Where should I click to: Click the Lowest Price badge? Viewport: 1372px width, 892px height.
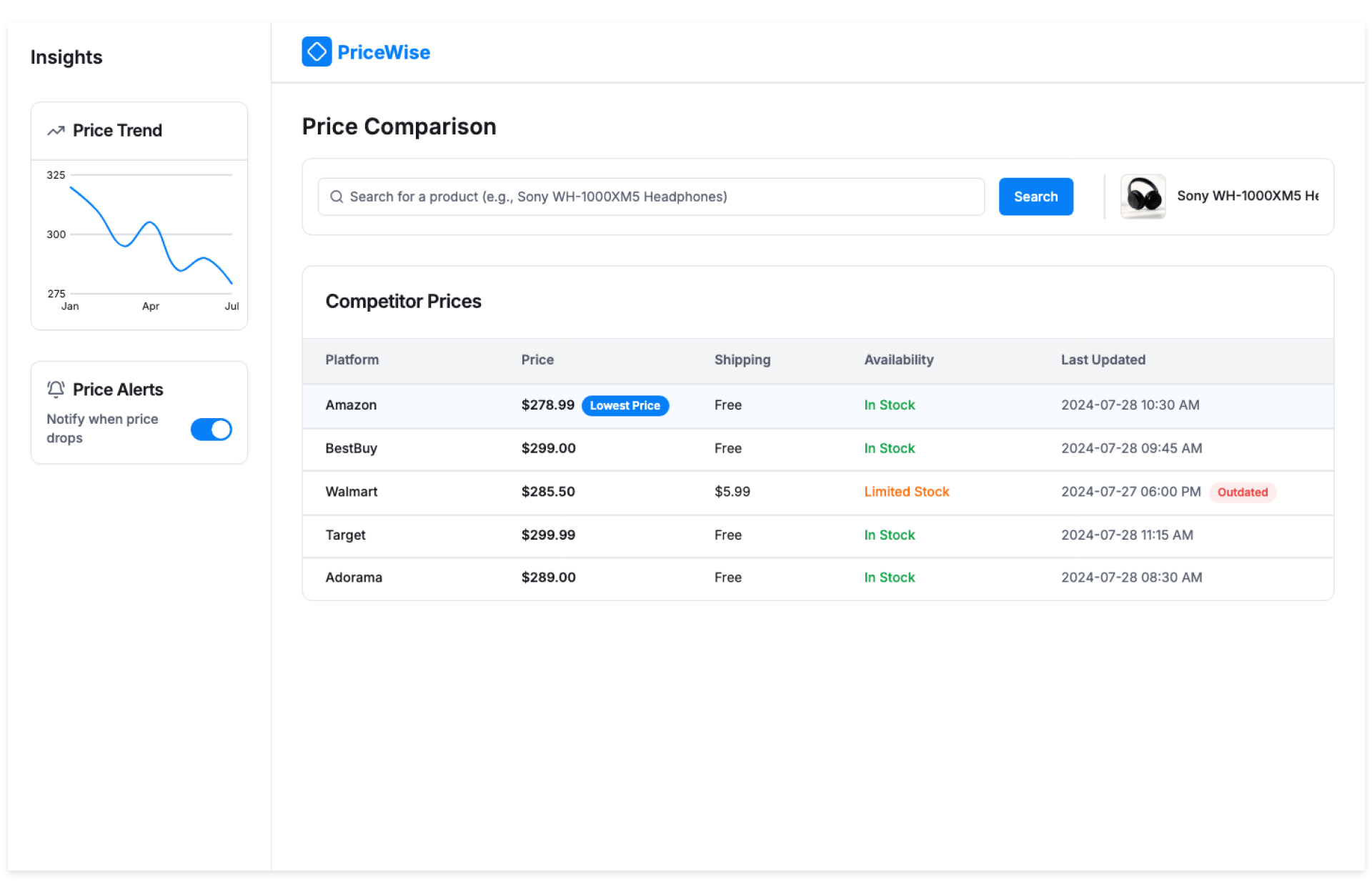pyautogui.click(x=625, y=405)
